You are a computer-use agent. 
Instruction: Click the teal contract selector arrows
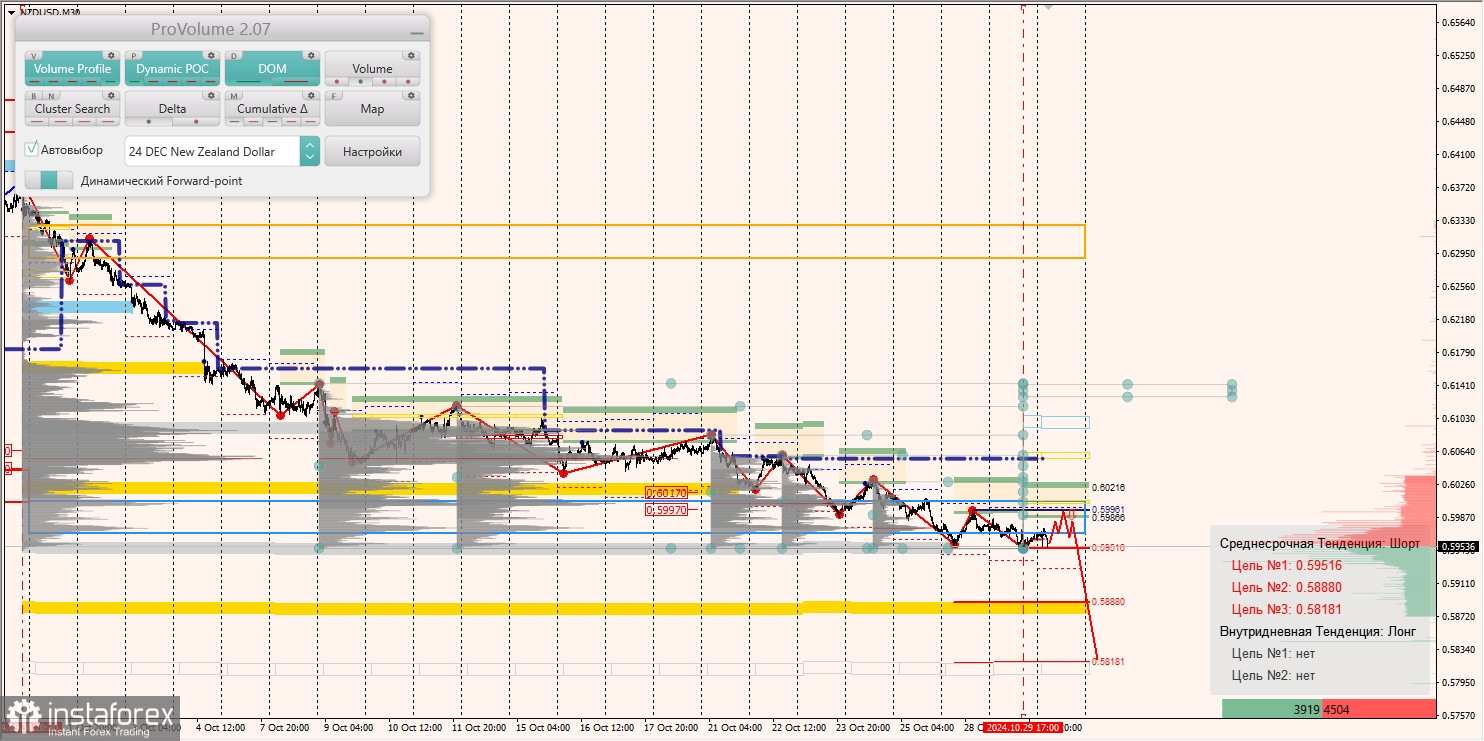tap(310, 152)
